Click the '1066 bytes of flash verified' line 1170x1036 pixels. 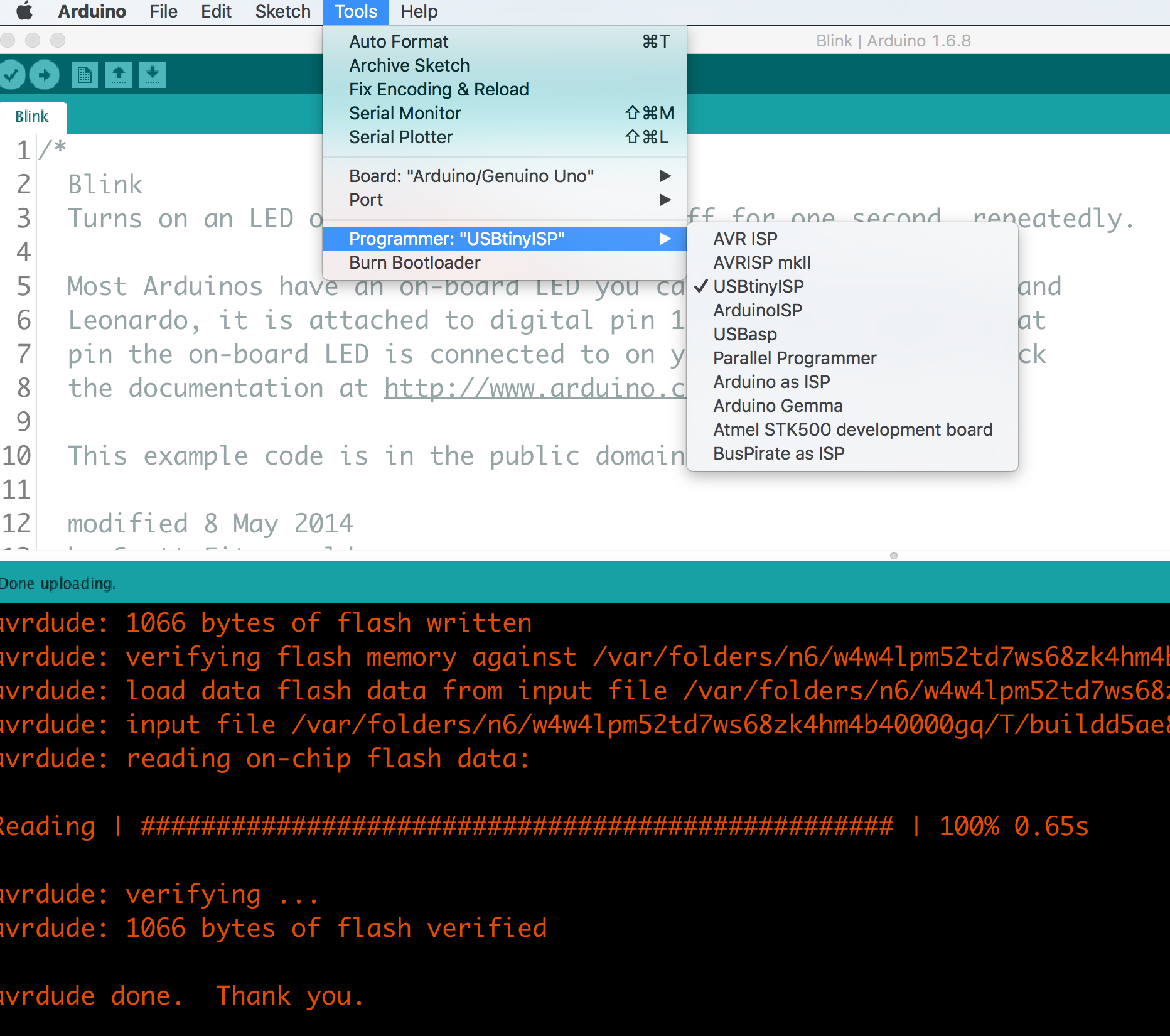pyautogui.click(x=273, y=928)
